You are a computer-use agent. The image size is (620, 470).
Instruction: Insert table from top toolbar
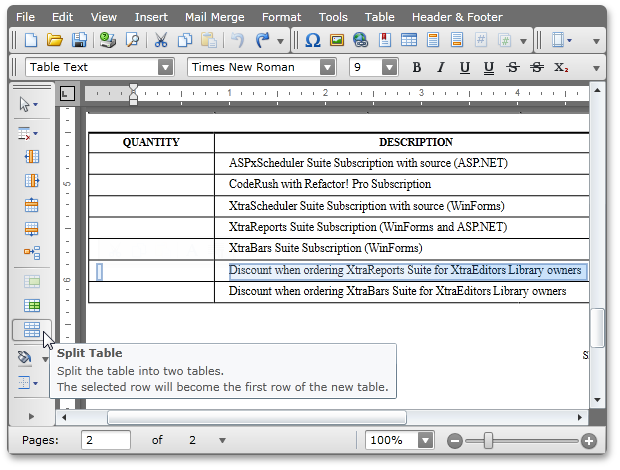tap(408, 40)
